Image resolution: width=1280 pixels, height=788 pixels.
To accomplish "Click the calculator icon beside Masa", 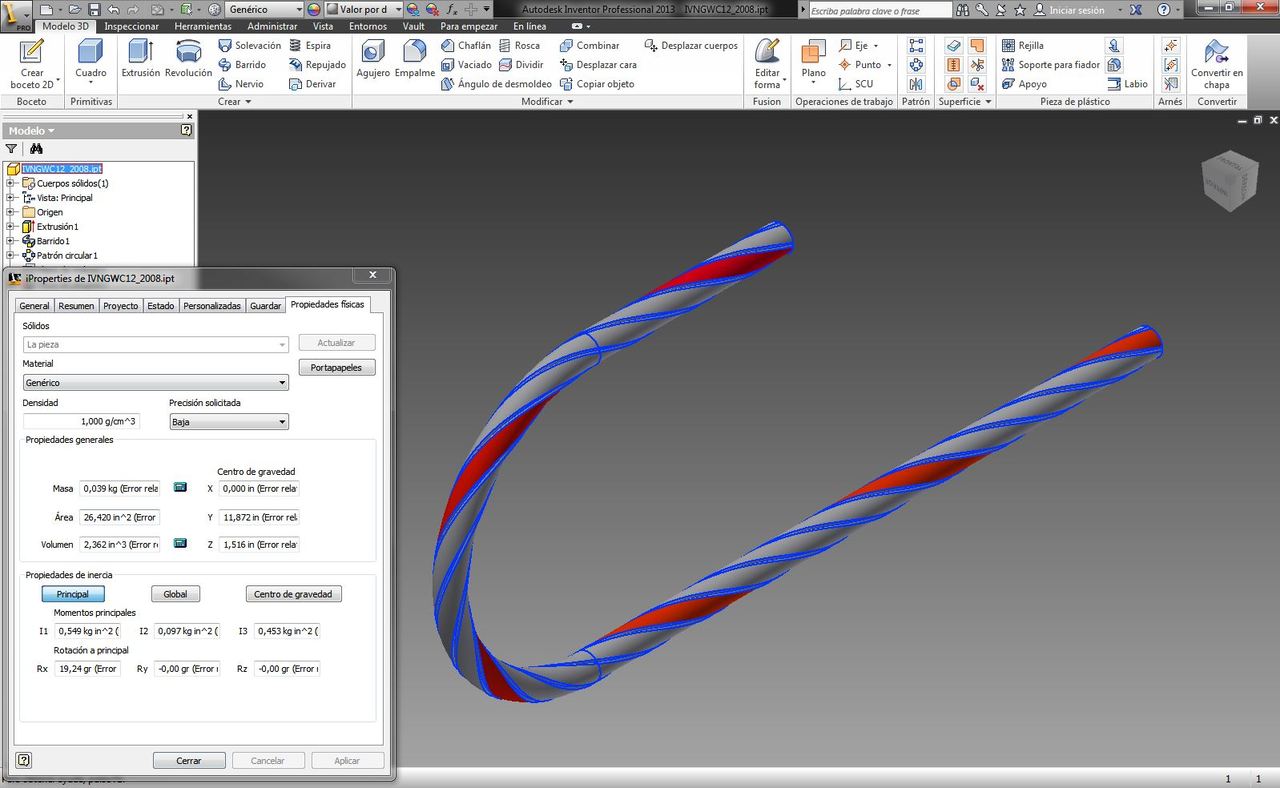I will click(x=180, y=487).
